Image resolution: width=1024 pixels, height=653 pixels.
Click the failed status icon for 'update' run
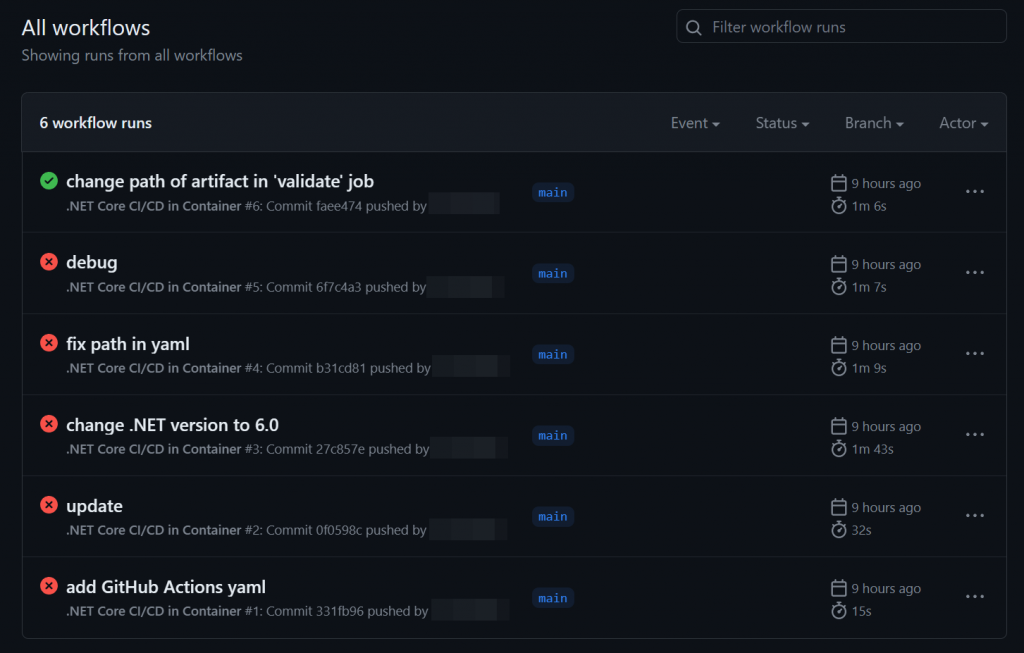tap(48, 505)
